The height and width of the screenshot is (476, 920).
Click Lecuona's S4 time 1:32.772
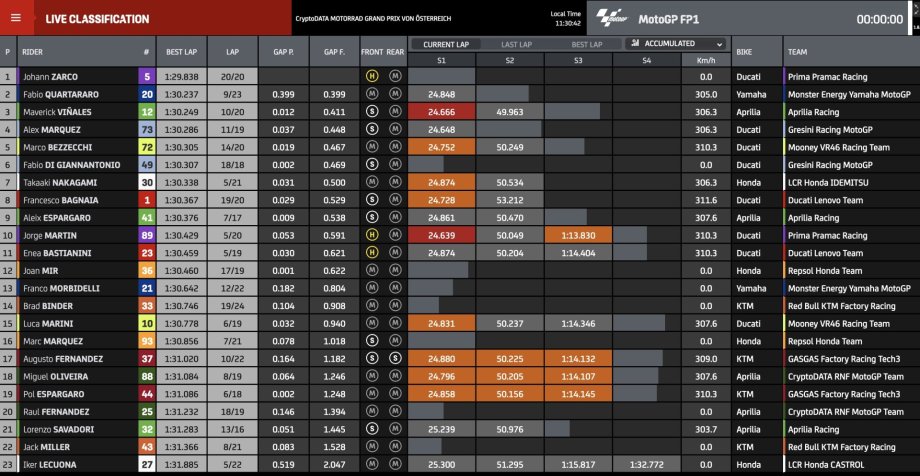coord(646,464)
